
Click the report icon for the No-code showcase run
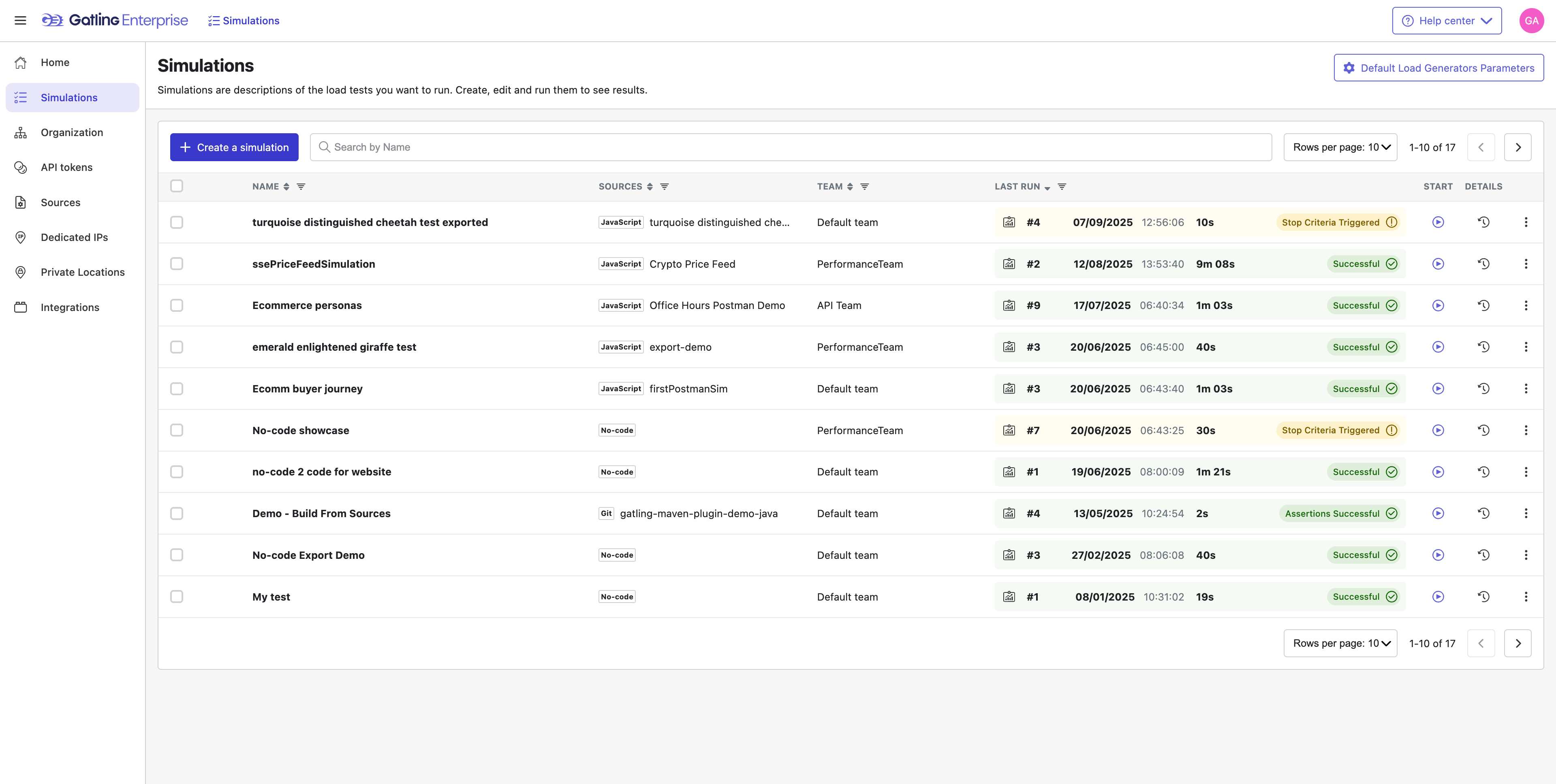pos(1009,430)
